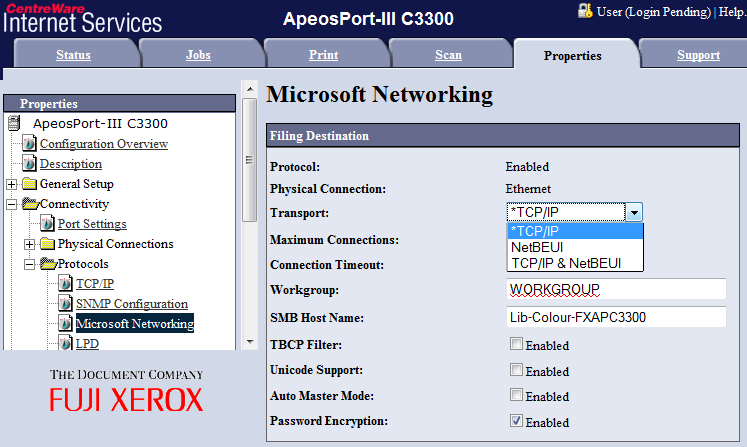Expand the Physical Connections tree node
This screenshot has width=747, height=447.
coord(30,244)
